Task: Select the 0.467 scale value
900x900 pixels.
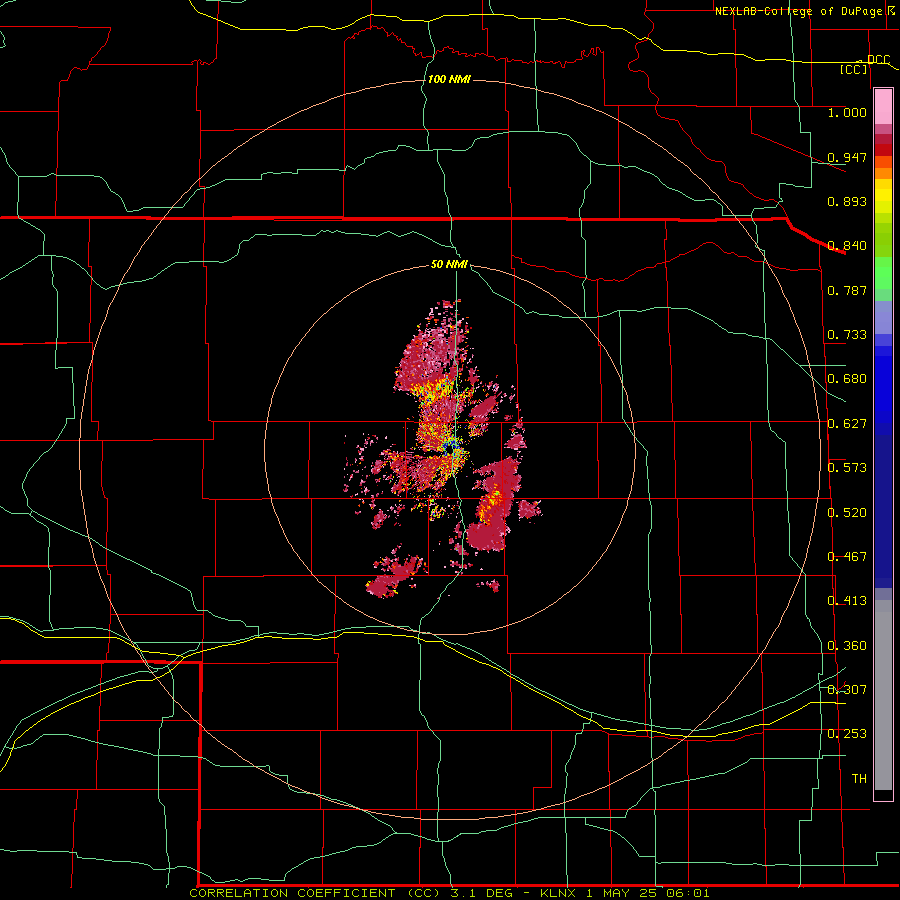Action: click(847, 557)
